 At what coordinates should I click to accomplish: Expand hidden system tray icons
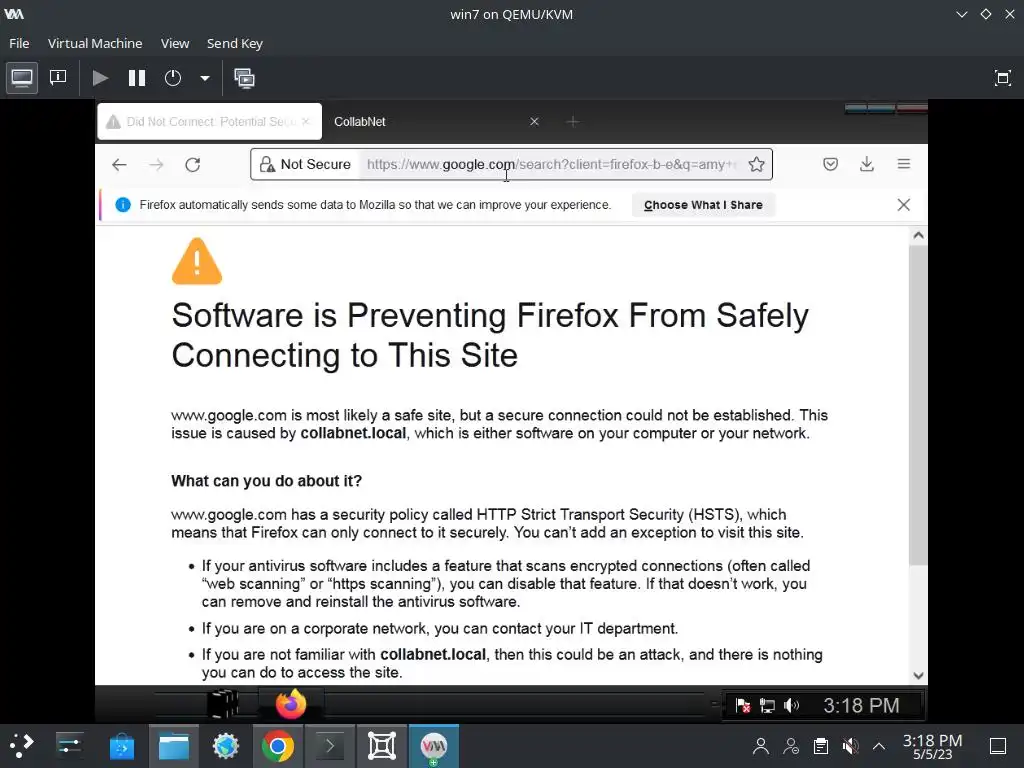pos(879,746)
